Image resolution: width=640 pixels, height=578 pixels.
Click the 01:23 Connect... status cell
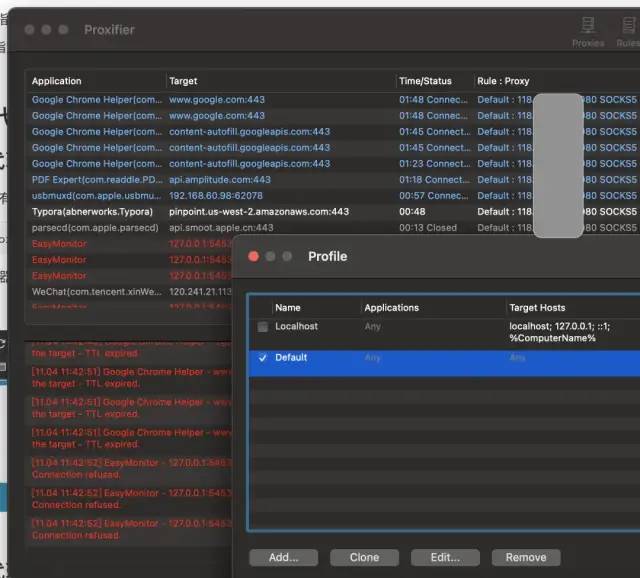coord(435,164)
